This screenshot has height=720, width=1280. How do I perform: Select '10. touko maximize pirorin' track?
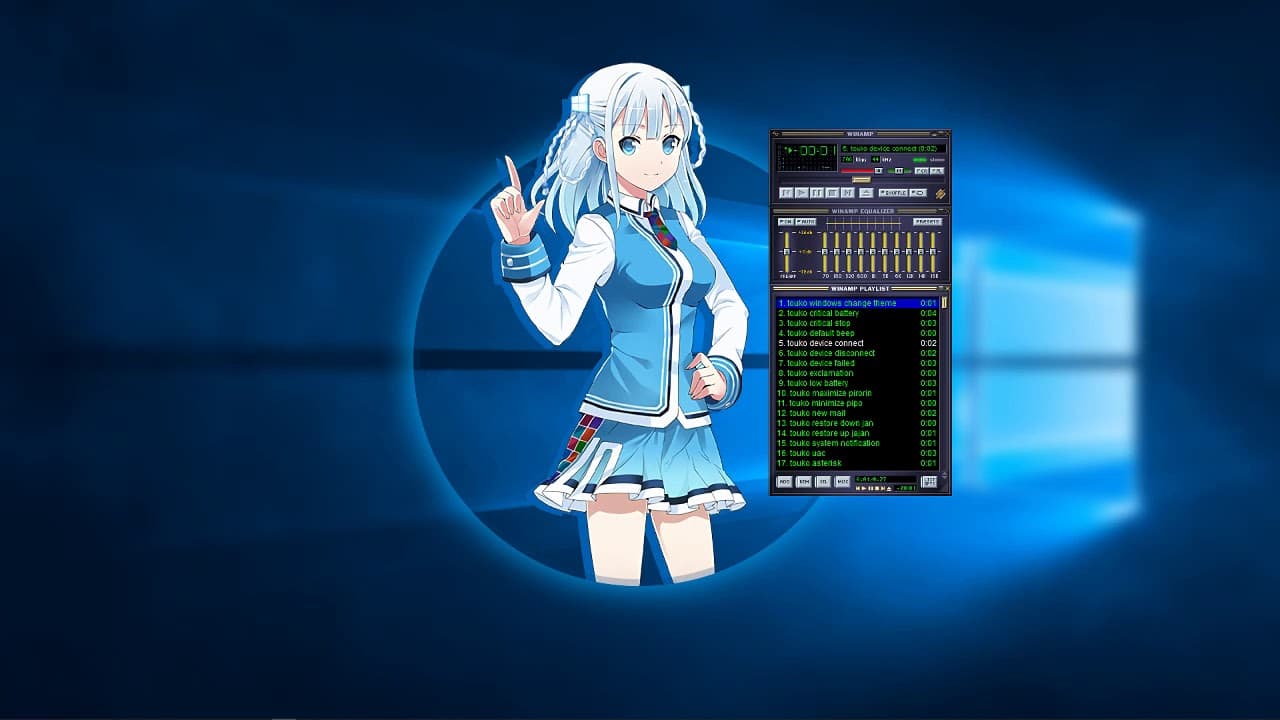(x=857, y=393)
